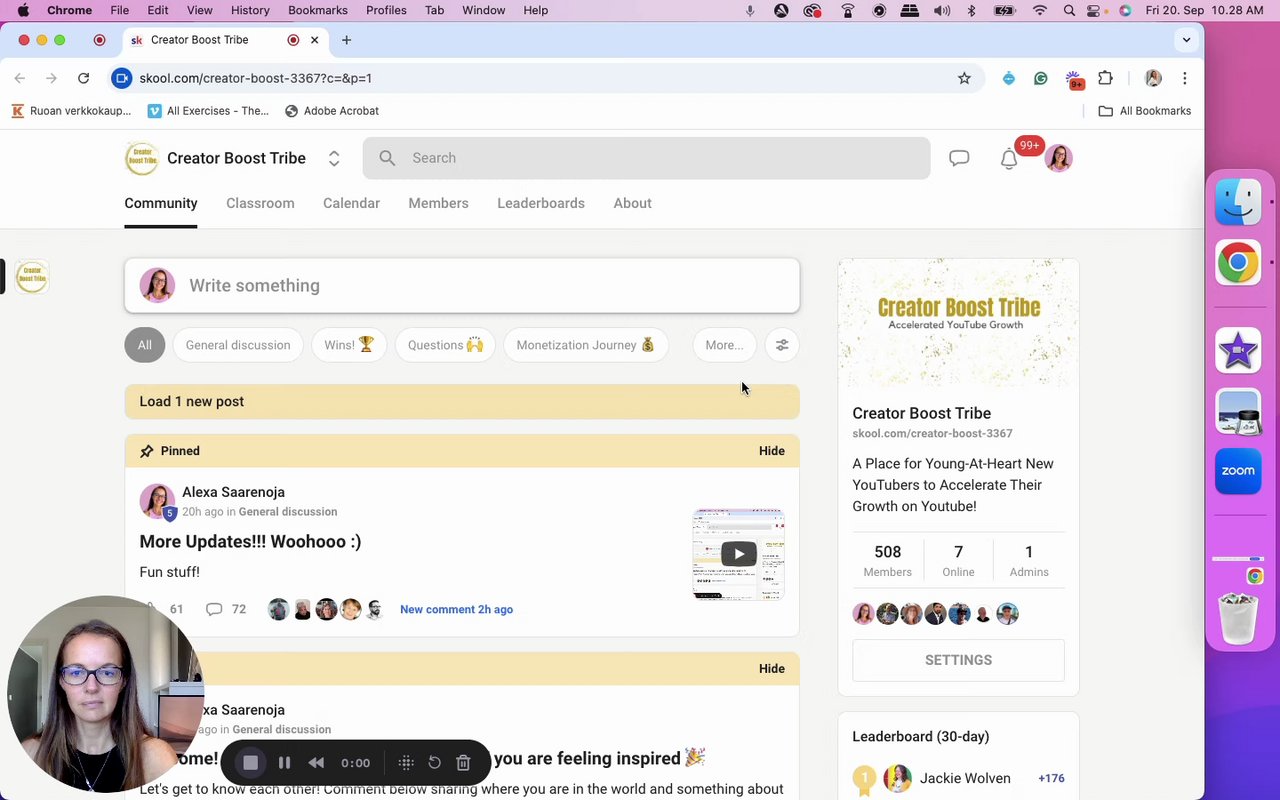The height and width of the screenshot is (800, 1280).
Task: Open Alexa Saarenoja's name on More Updates post
Action: 233,492
